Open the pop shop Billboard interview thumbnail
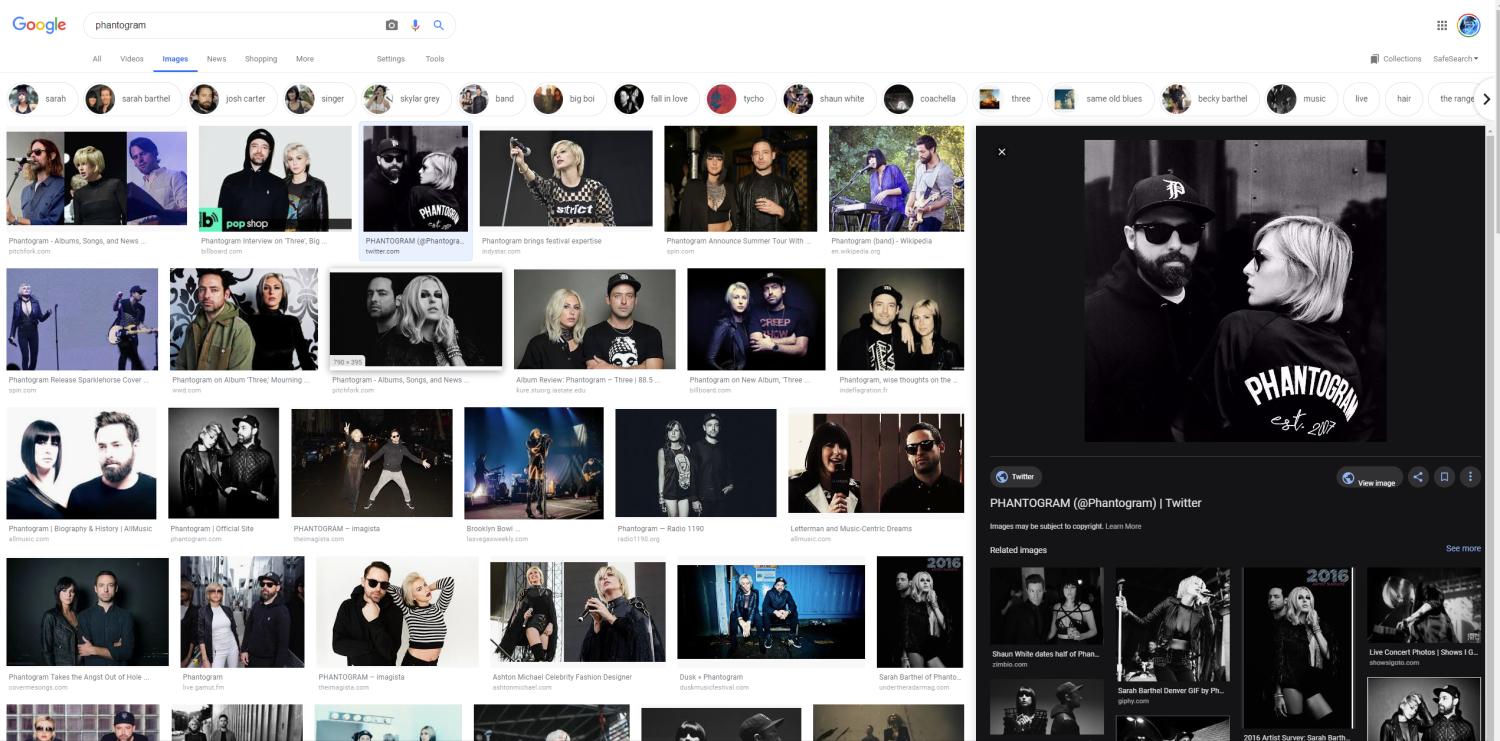This screenshot has width=1500, height=741. (275, 179)
